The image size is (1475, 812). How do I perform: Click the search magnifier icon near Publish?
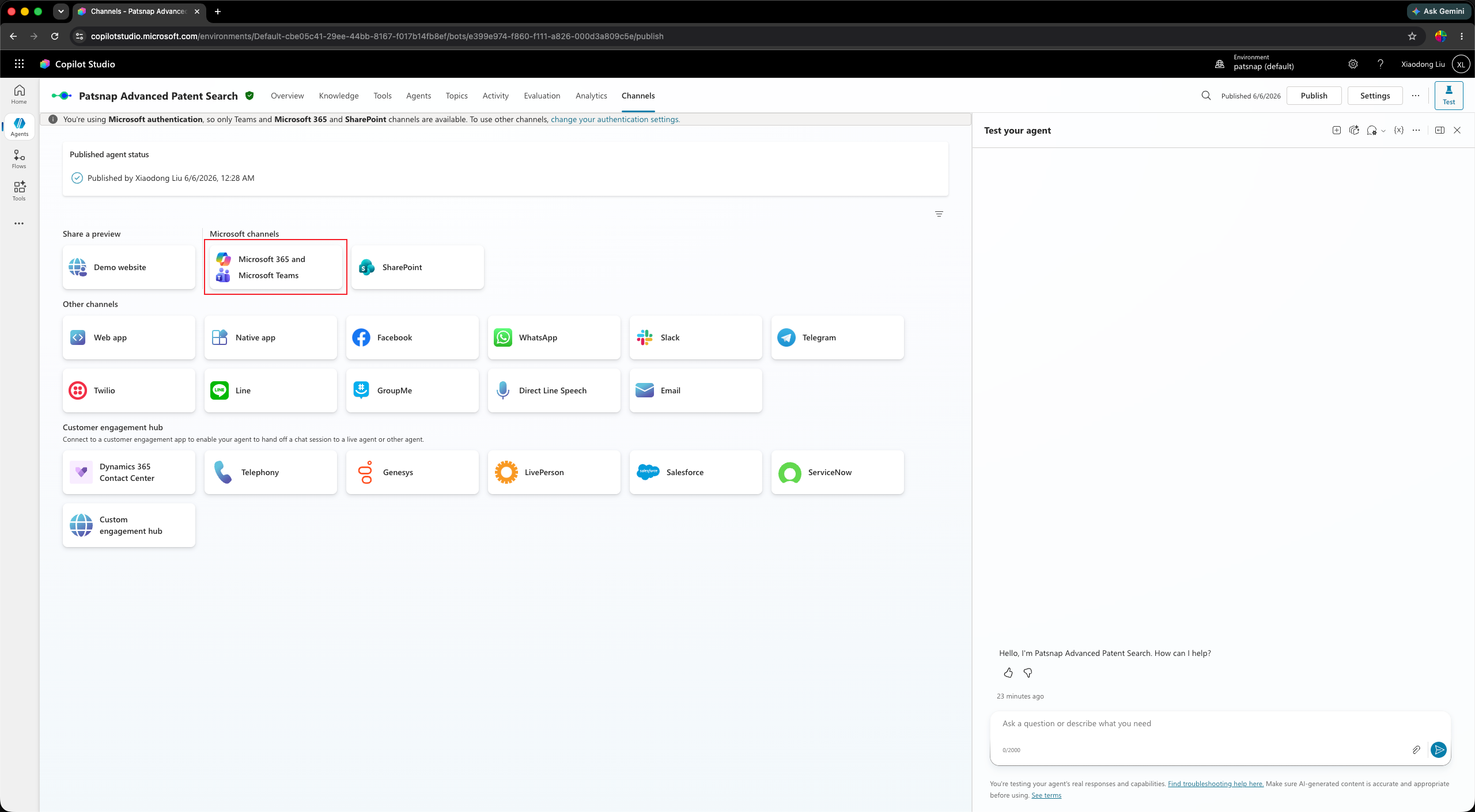[x=1206, y=96]
